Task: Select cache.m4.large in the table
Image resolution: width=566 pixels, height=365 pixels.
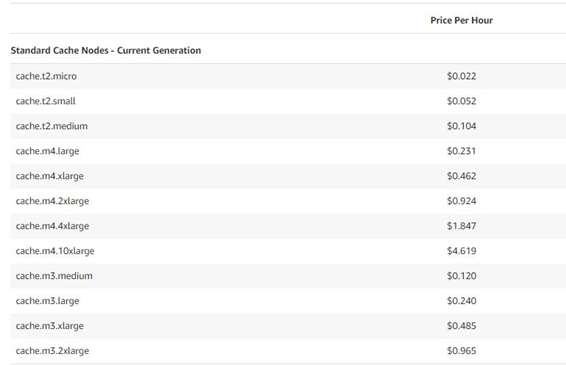Action: [x=47, y=151]
